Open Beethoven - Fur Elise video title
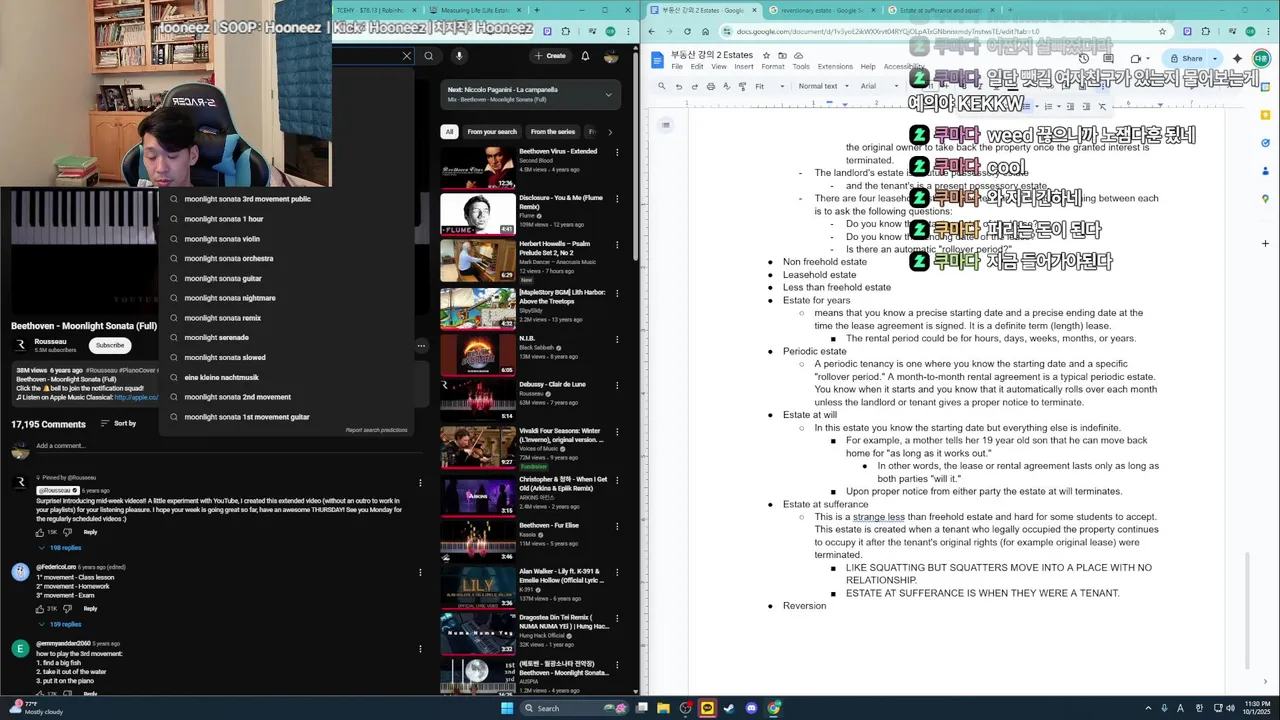Image resolution: width=1280 pixels, height=720 pixels. [x=548, y=525]
